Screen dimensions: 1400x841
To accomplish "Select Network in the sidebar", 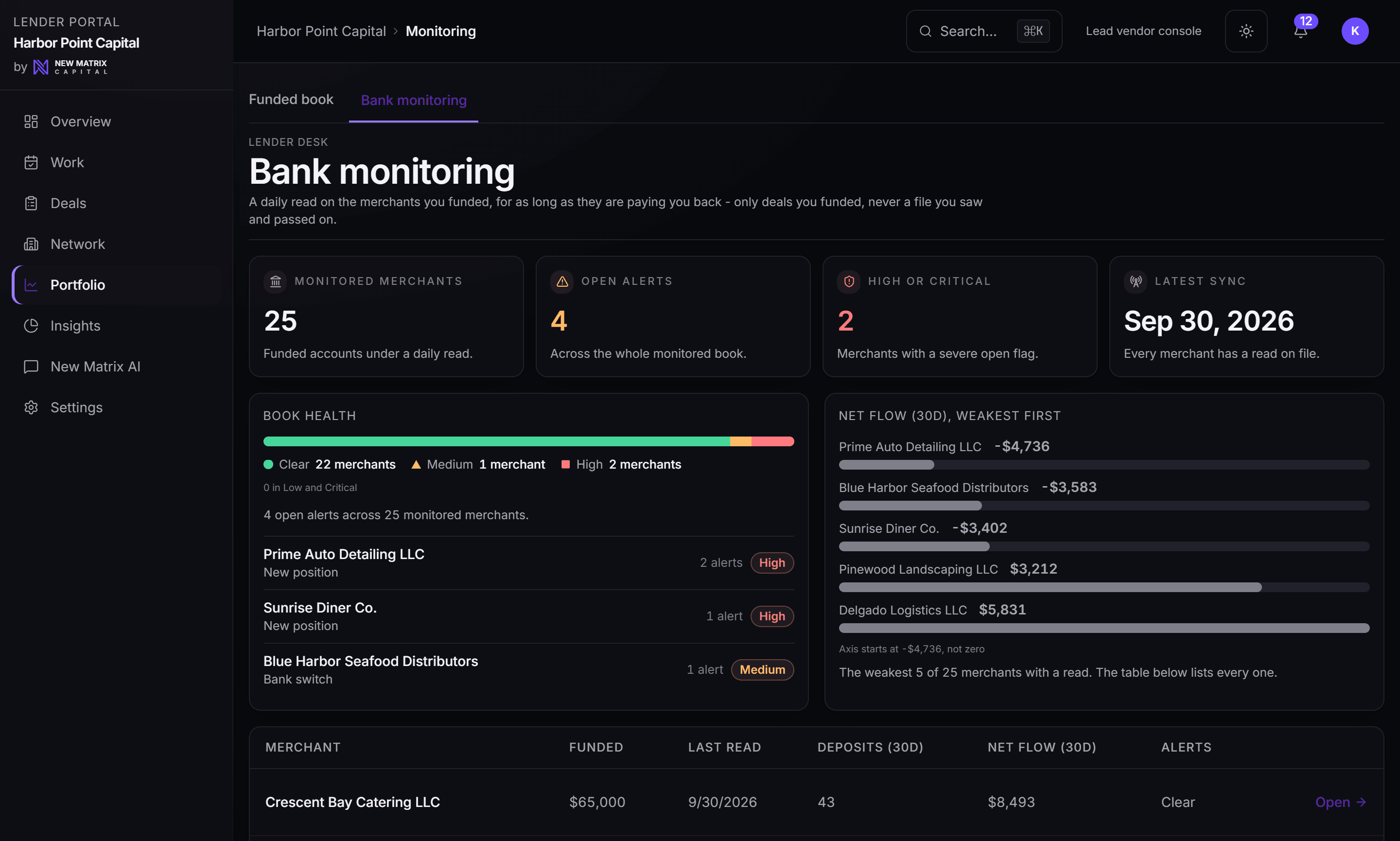I will click(x=116, y=244).
